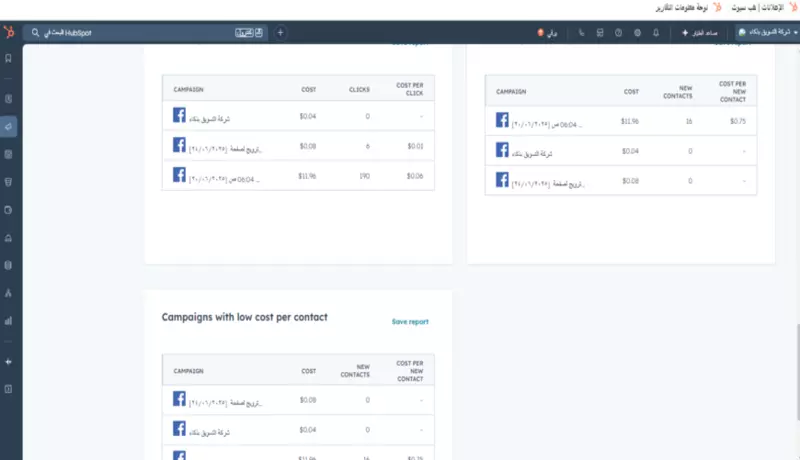Click the magnifier search icon in search bar
Image resolution: width=800 pixels, height=460 pixels.
35,33
